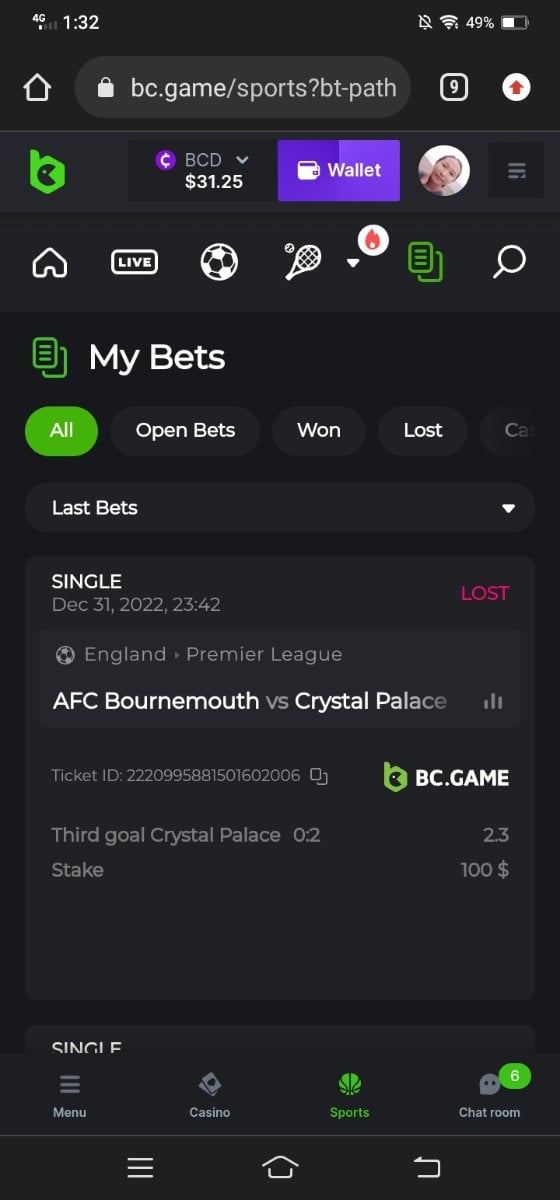Open the Chat room with badge

(x=490, y=1095)
